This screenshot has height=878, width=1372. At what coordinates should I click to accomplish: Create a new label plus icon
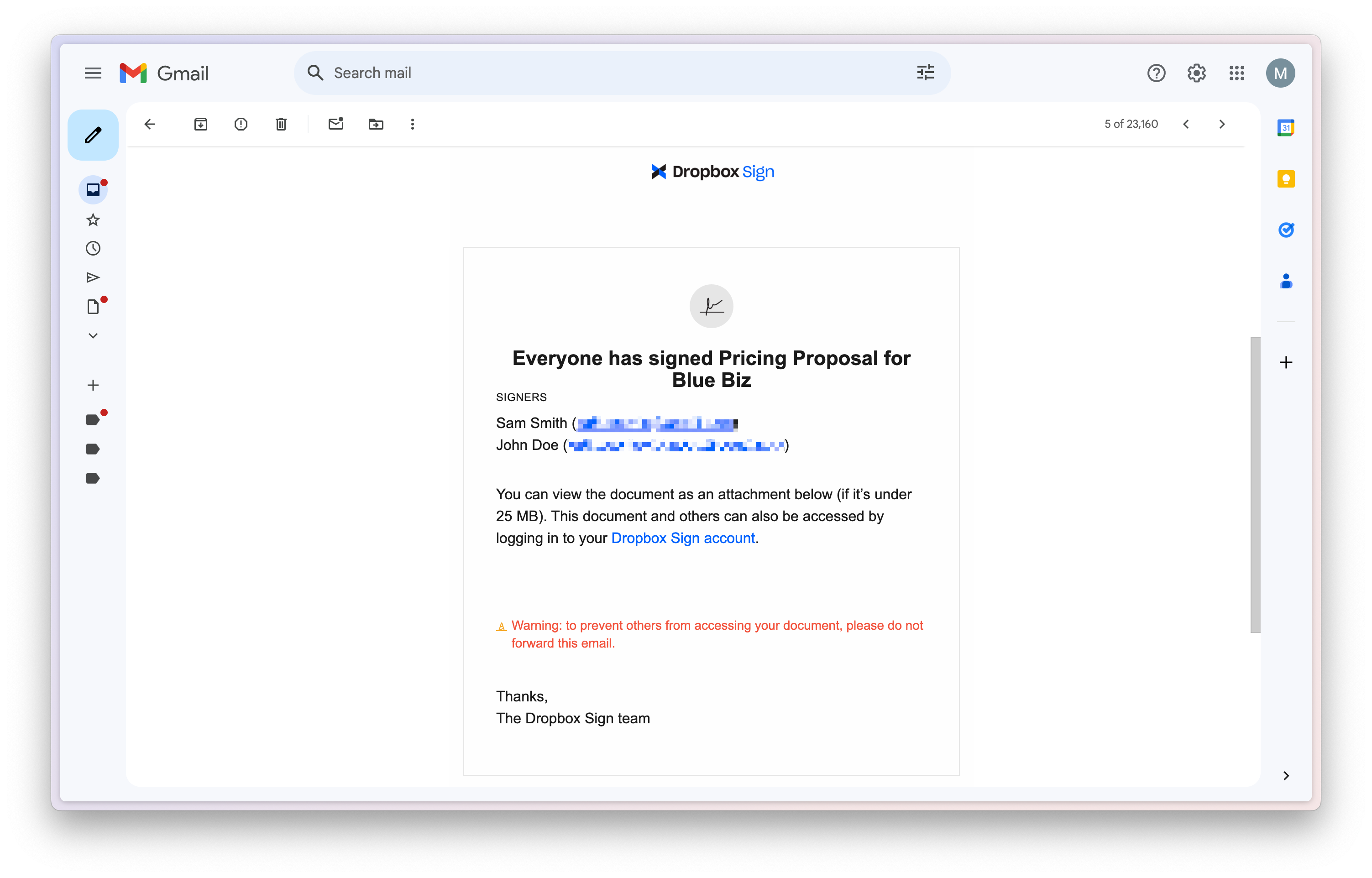click(93, 386)
